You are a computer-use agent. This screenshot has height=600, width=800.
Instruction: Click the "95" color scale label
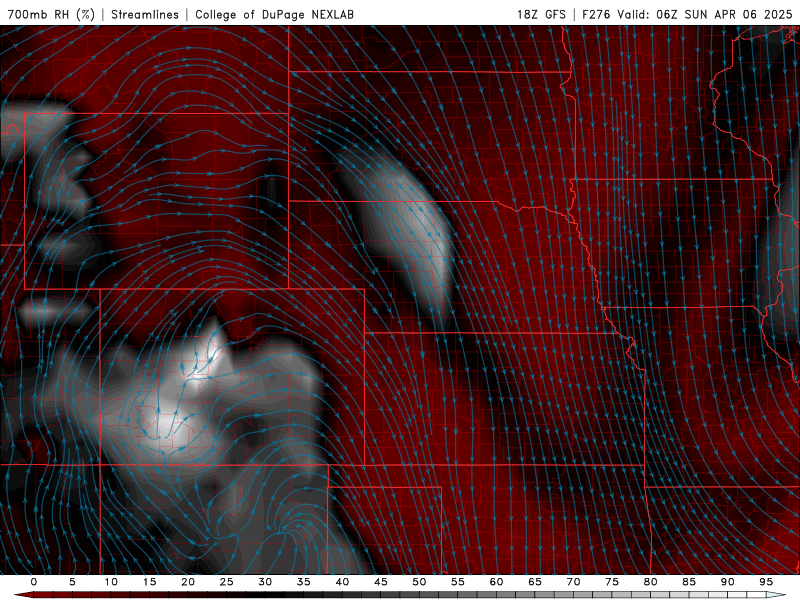[766, 582]
